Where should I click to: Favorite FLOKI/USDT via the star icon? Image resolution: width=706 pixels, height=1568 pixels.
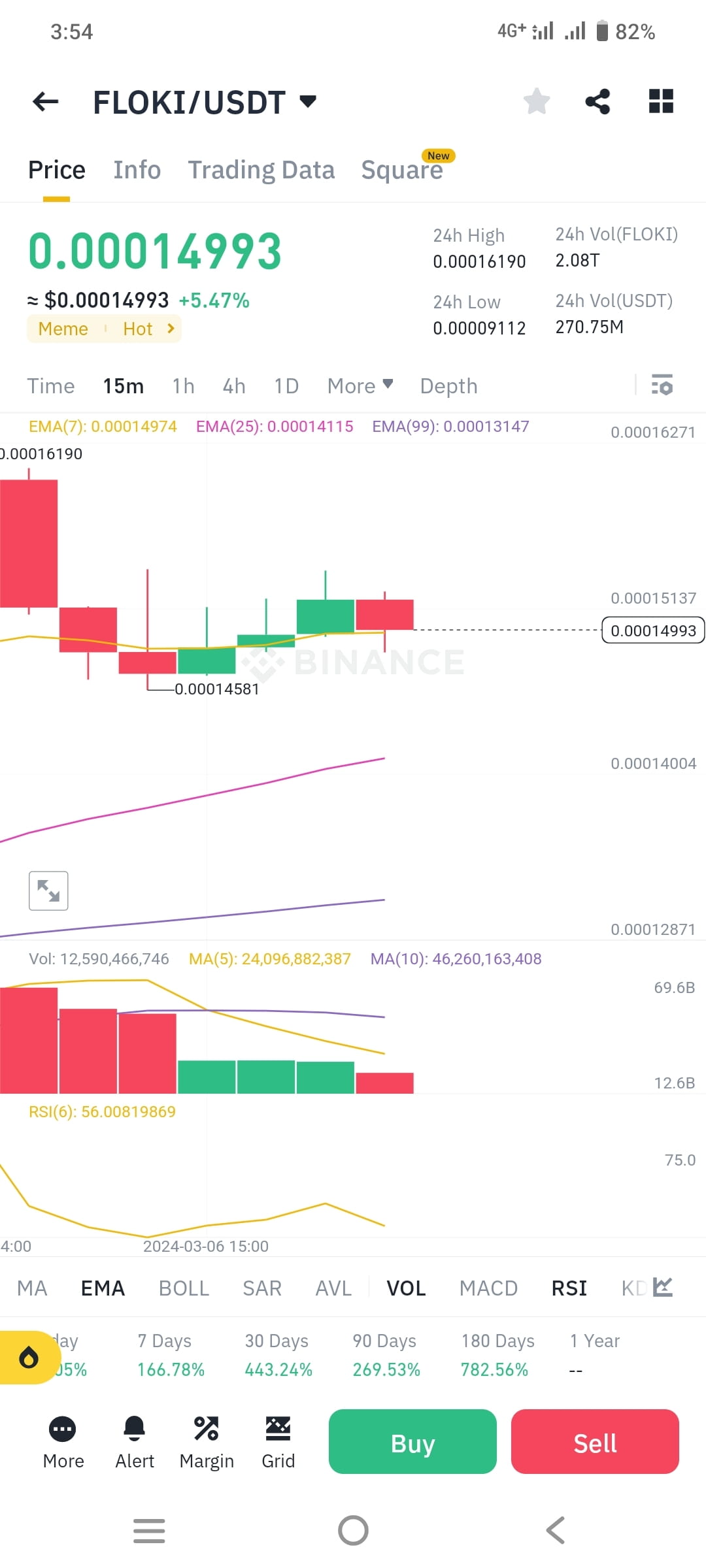536,102
